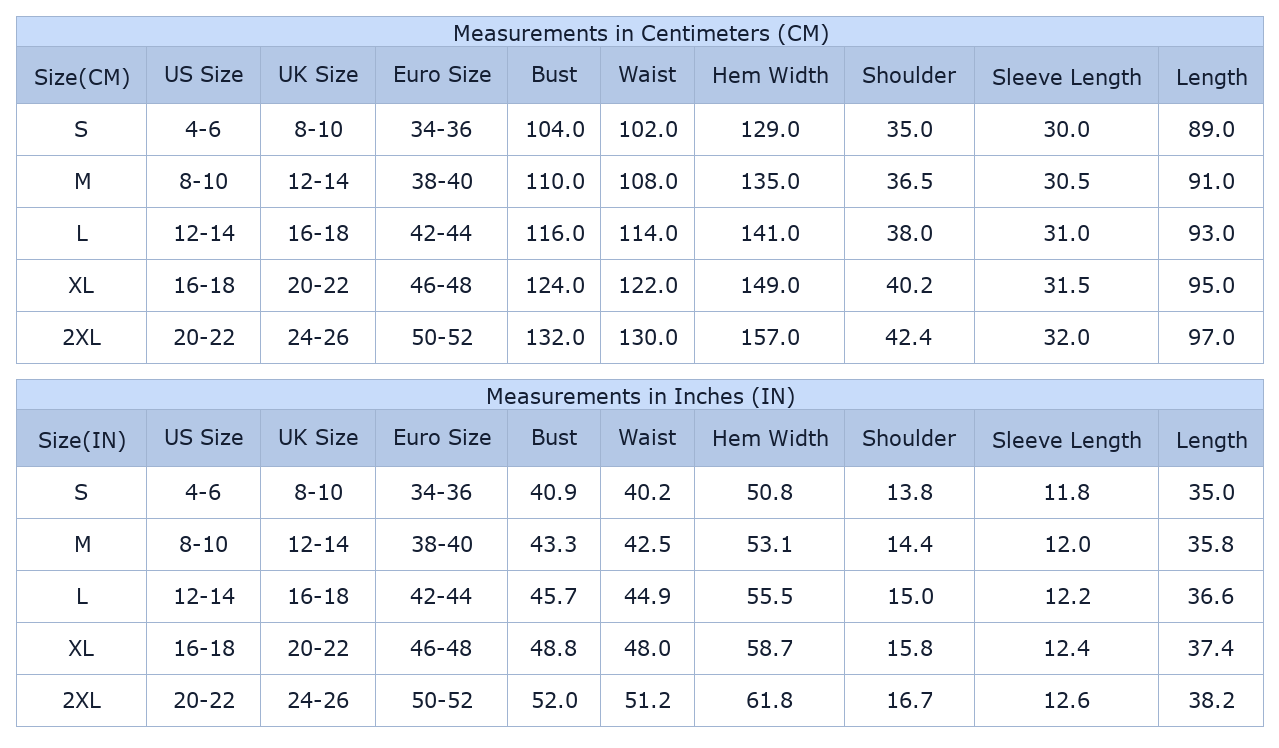Click the "Measurements in Inches (IN)" title
The image size is (1279, 748).
(640, 396)
